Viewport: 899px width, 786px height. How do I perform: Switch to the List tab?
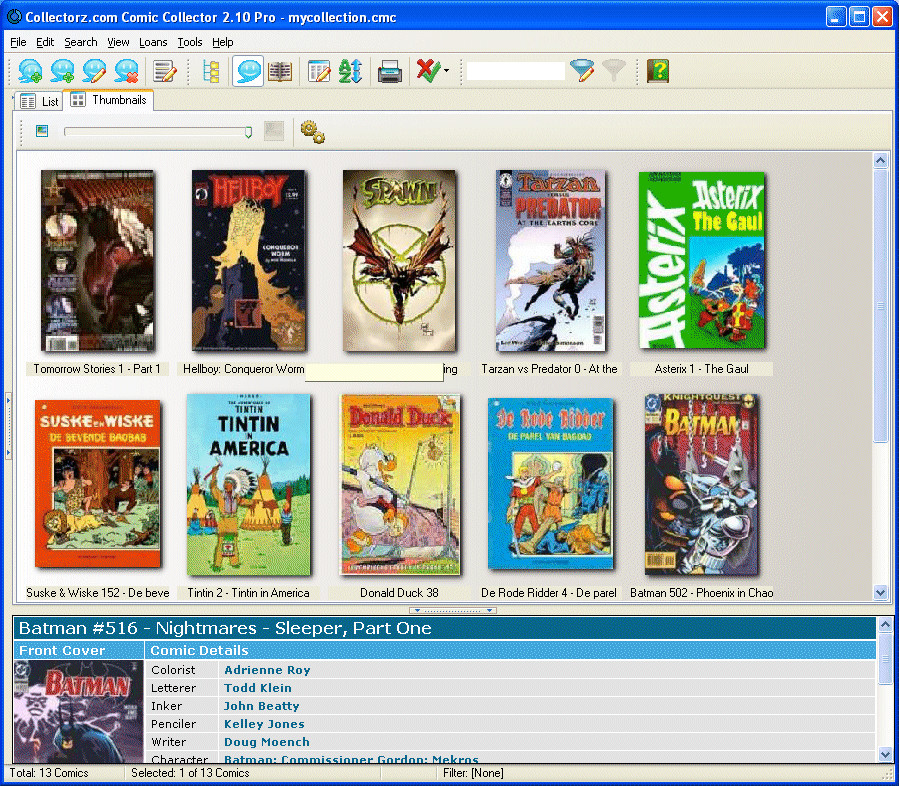pyautogui.click(x=38, y=101)
